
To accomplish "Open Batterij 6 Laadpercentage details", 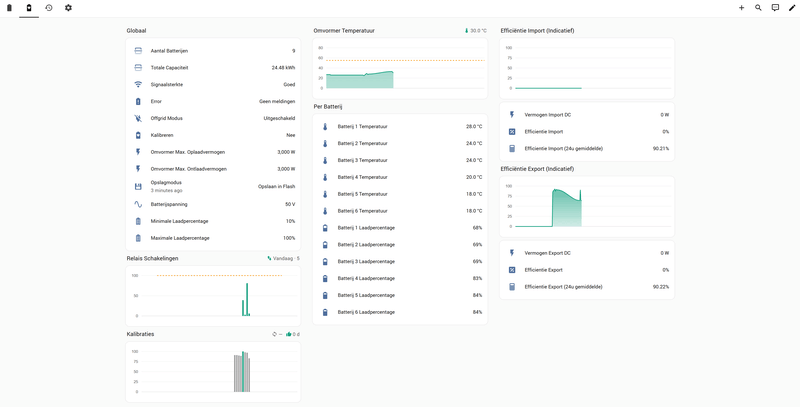I will click(400, 312).
